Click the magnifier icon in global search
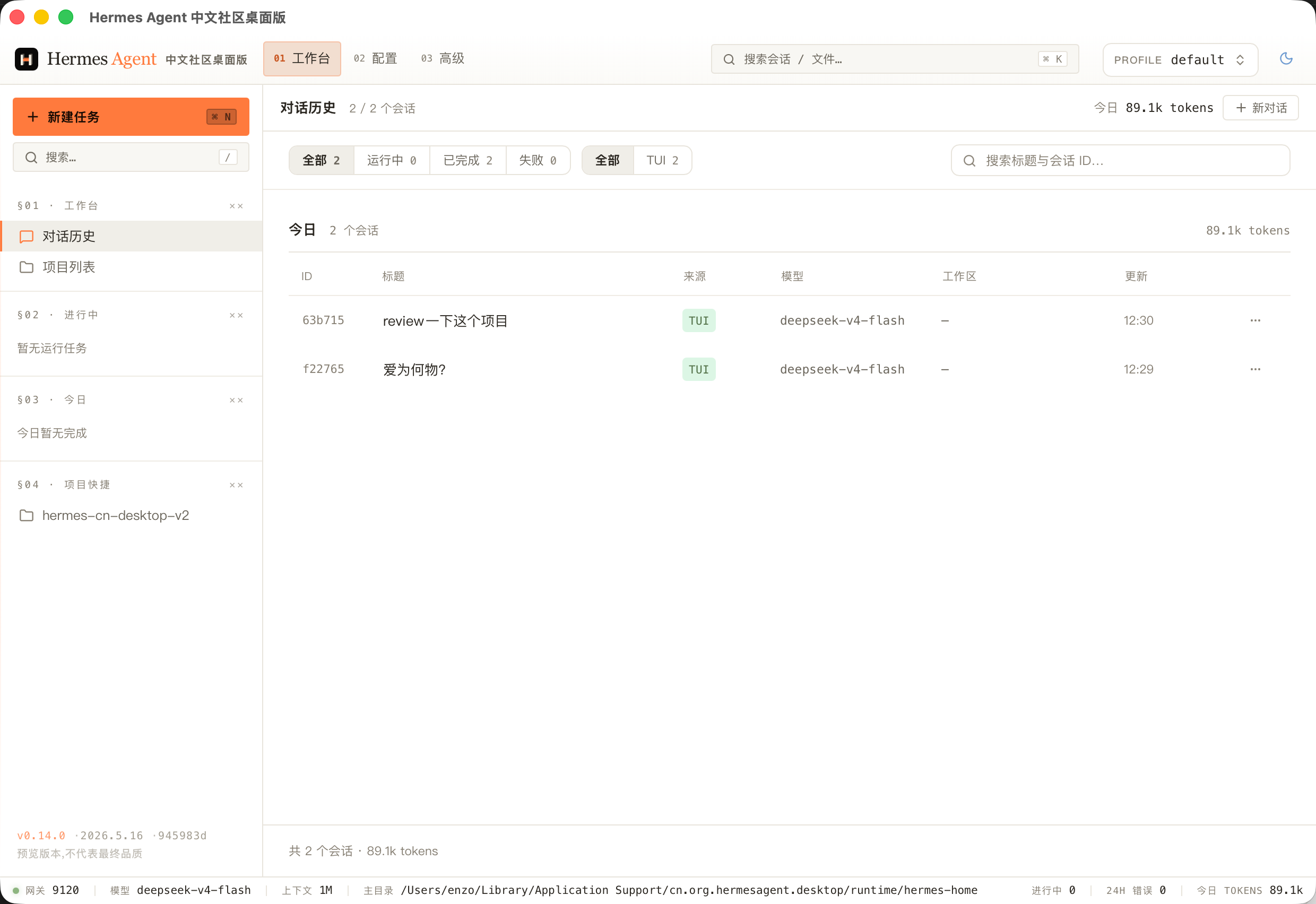Viewport: 1316px width, 904px height. pyautogui.click(x=729, y=59)
